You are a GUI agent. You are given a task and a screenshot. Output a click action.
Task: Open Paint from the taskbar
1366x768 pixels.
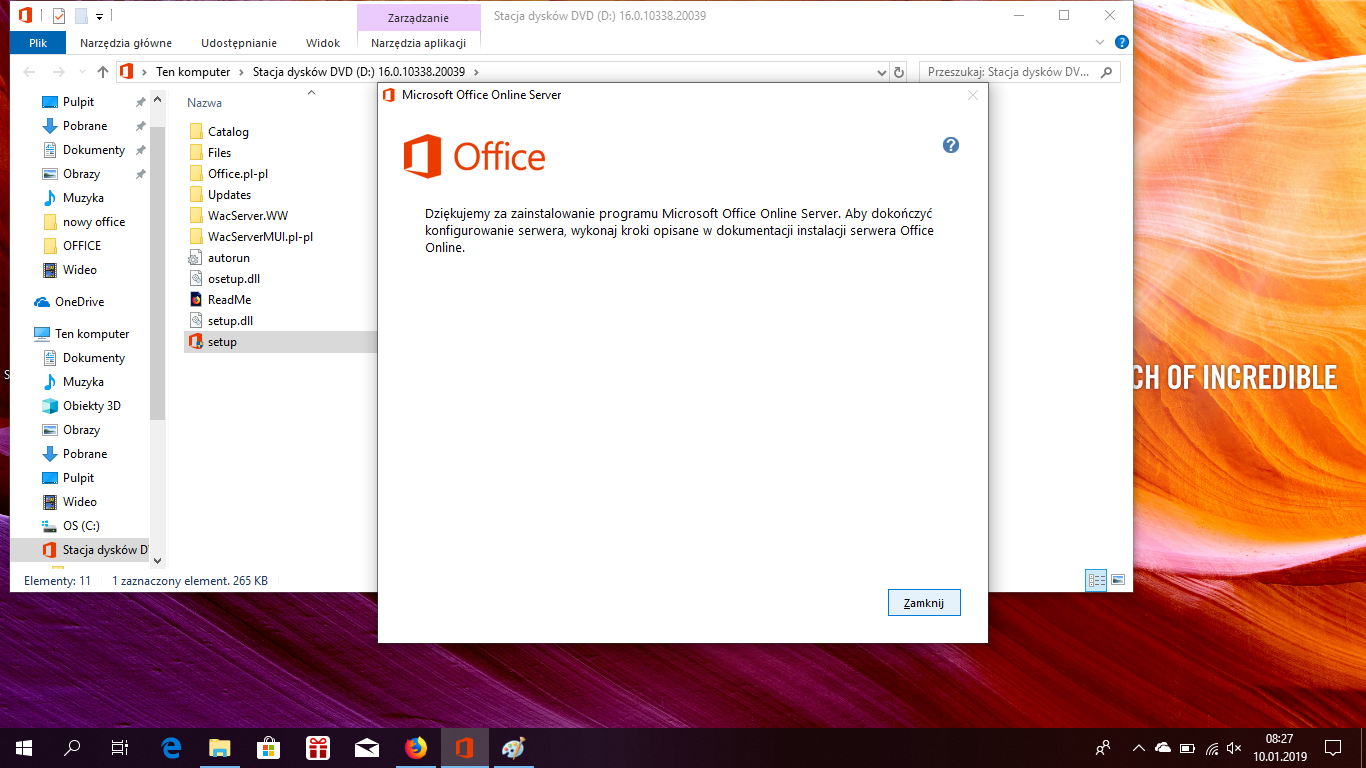(513, 747)
